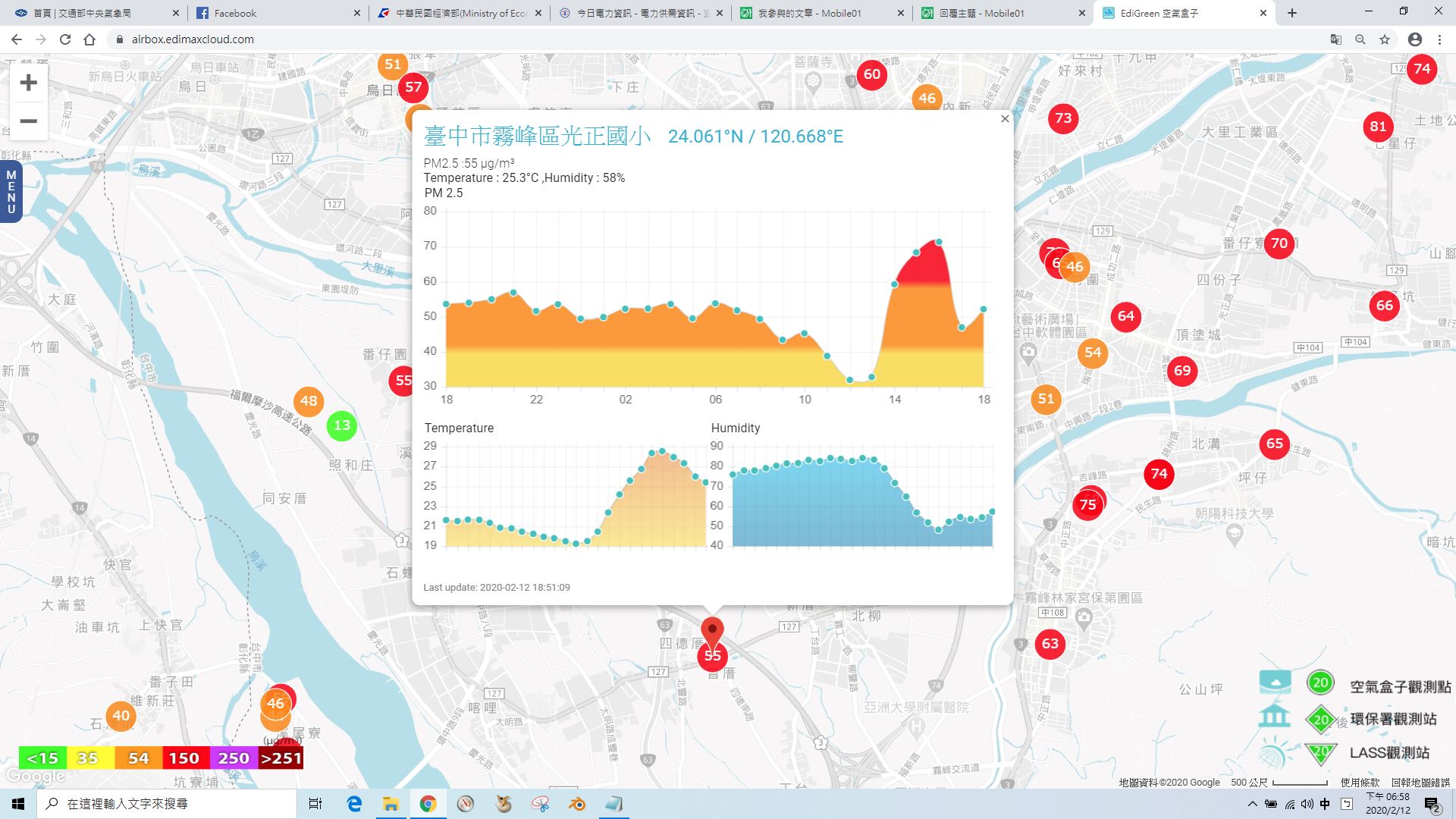Image resolution: width=1456 pixels, height=819 pixels.
Task: Click the PM2.5 chart peak point near 71
Action: pos(939,242)
